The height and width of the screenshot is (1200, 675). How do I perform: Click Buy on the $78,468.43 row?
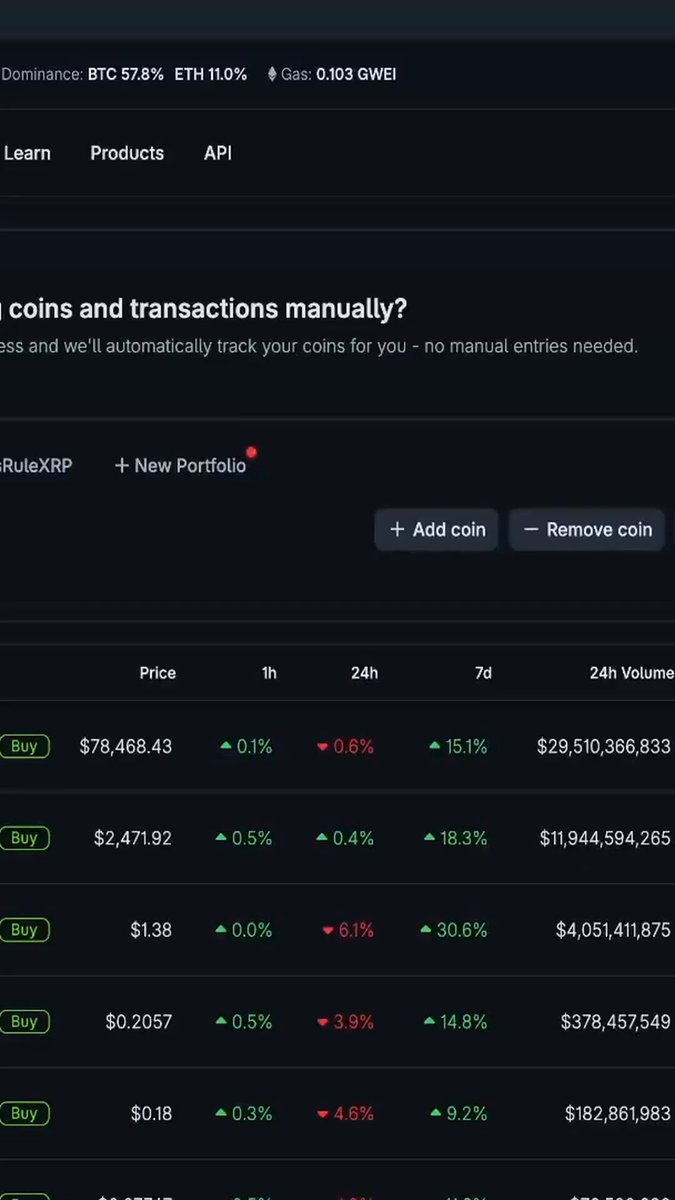pyautogui.click(x=24, y=746)
